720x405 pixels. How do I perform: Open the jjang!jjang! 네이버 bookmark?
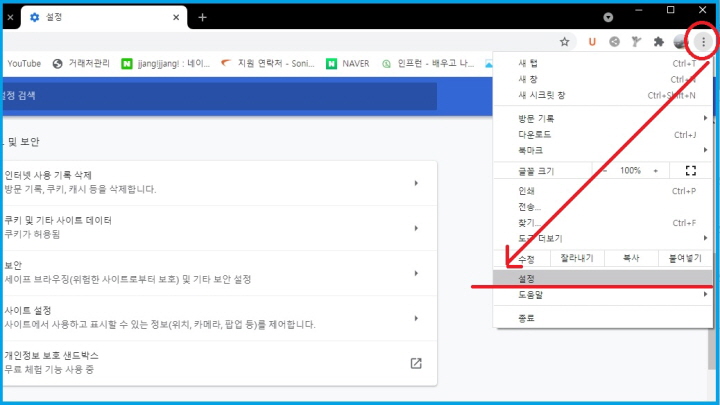click(166, 63)
